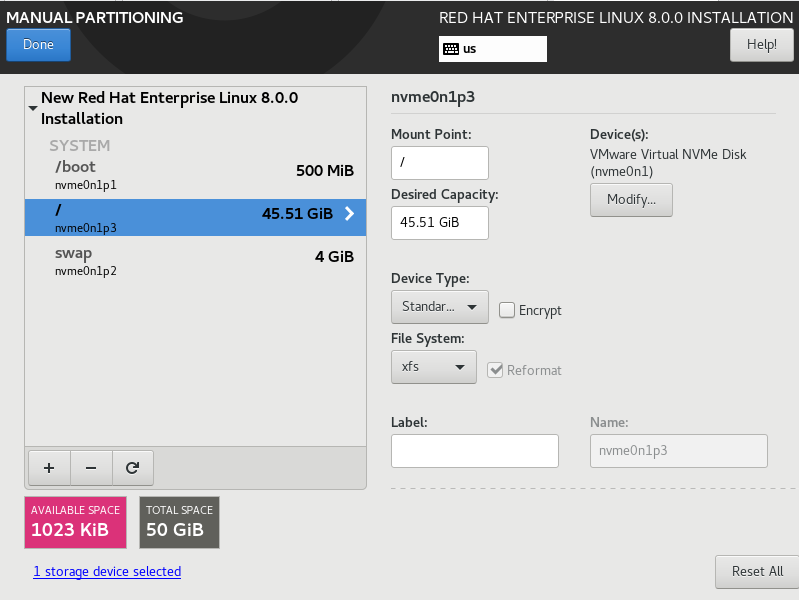Viewport: 799px width, 600px height.
Task: Click the chevron arrow on the root partition row
Action: (x=349, y=214)
